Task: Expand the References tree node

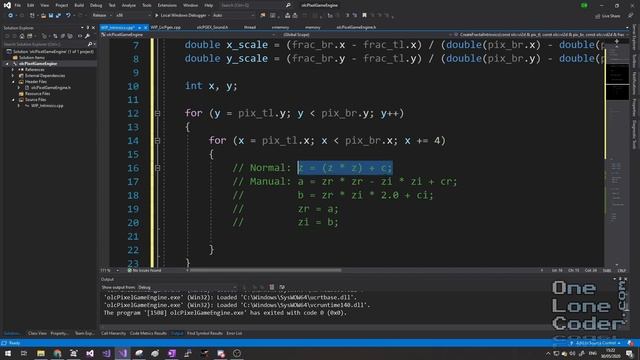Action: (13, 70)
